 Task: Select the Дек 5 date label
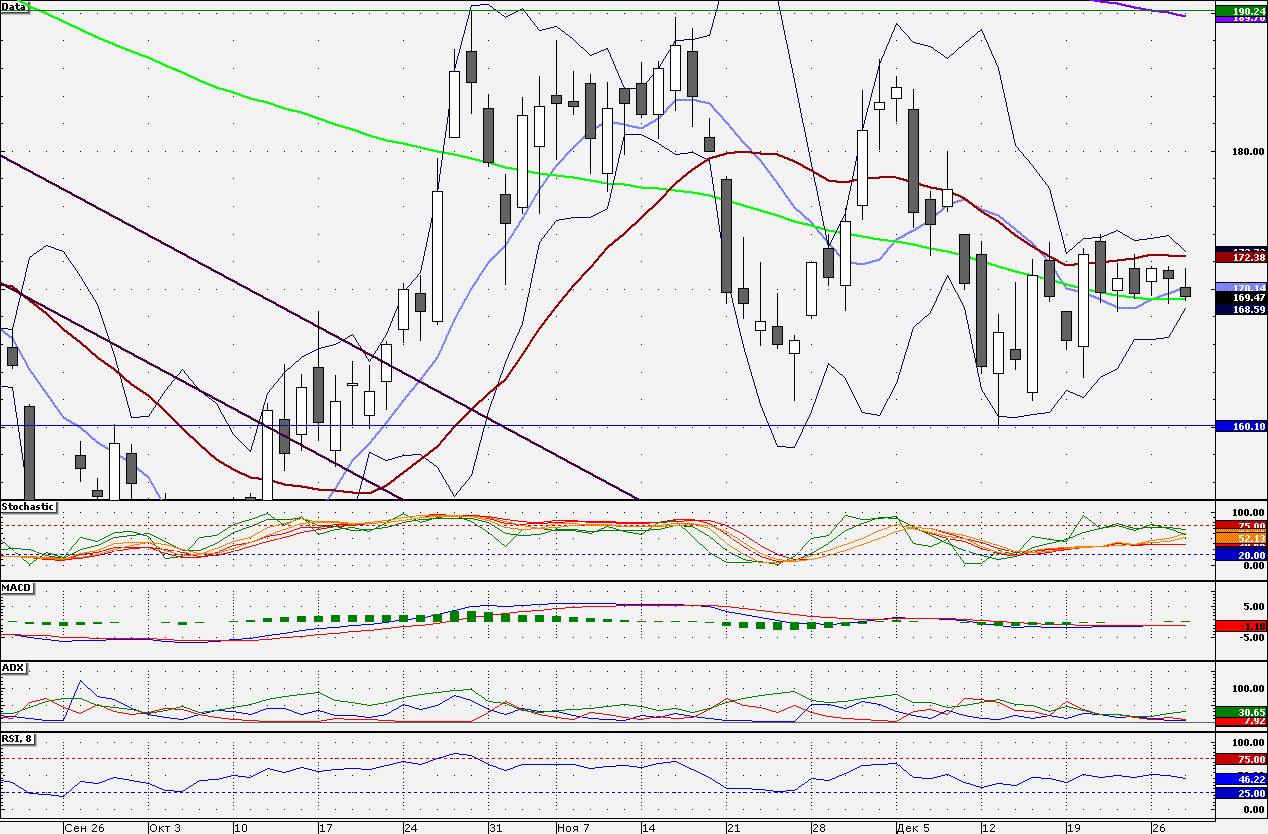914,828
